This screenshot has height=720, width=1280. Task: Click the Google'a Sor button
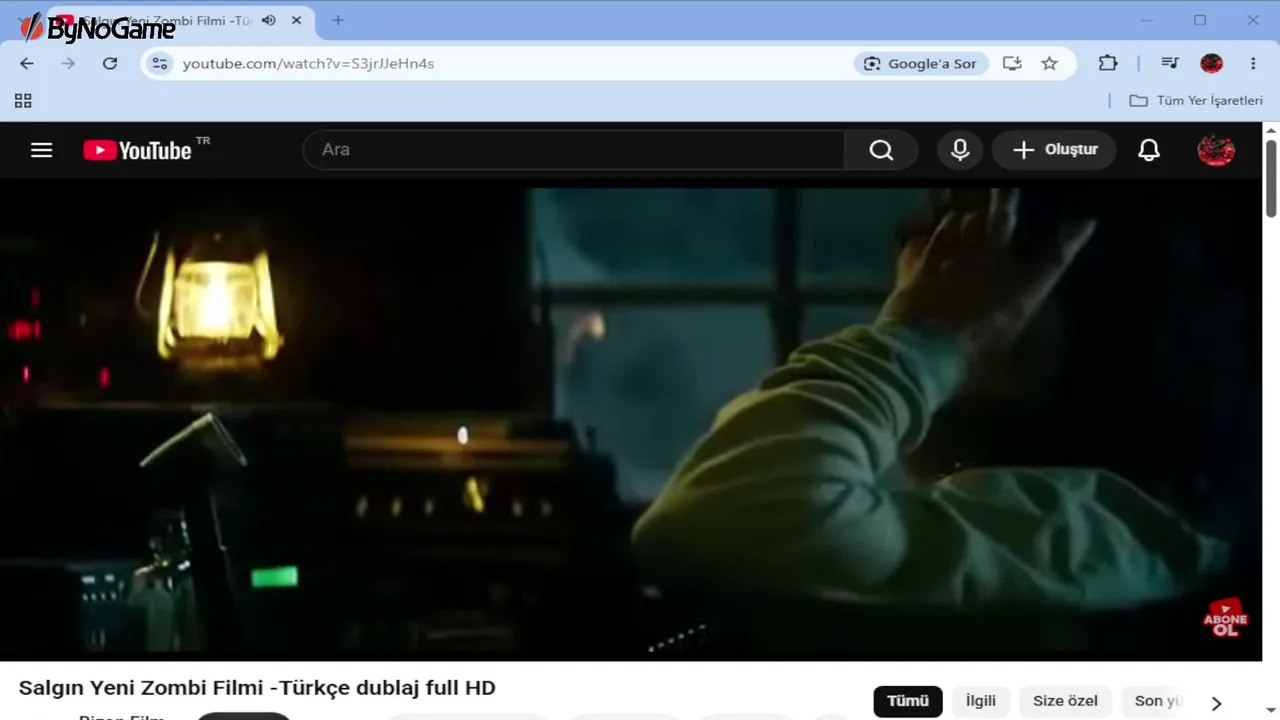921,63
